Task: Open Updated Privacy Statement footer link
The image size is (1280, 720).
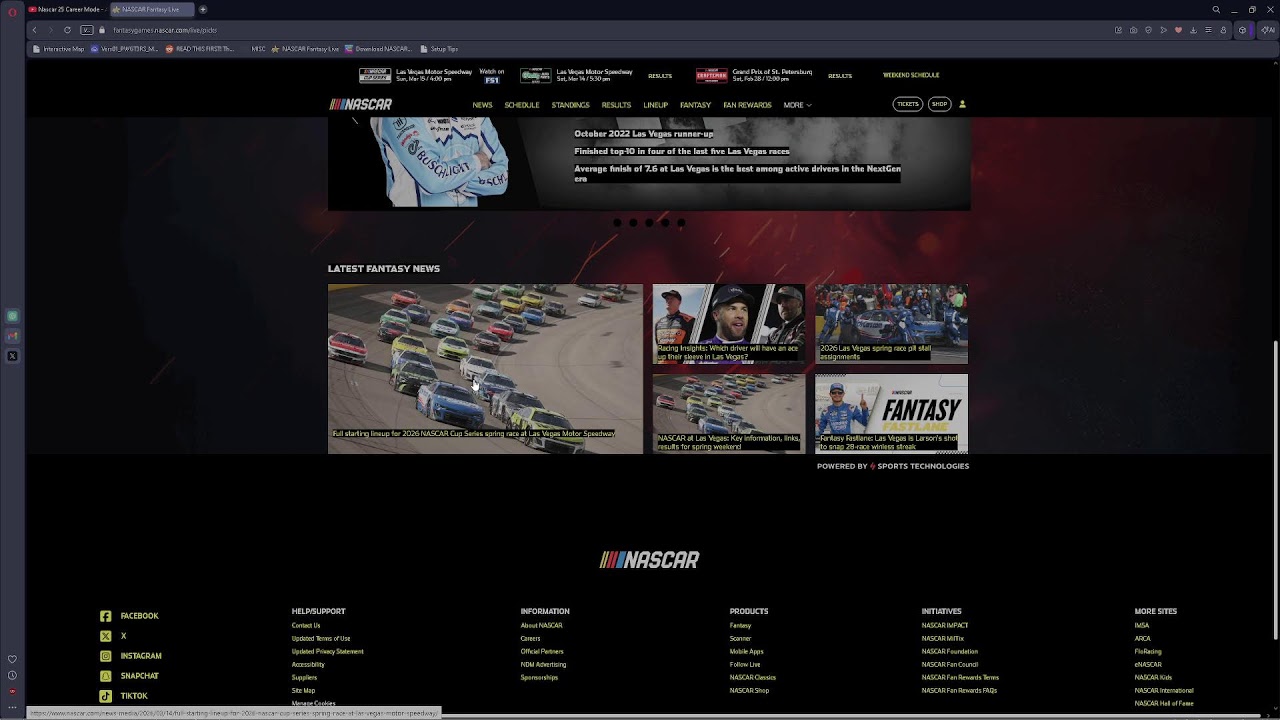Action: [327, 652]
